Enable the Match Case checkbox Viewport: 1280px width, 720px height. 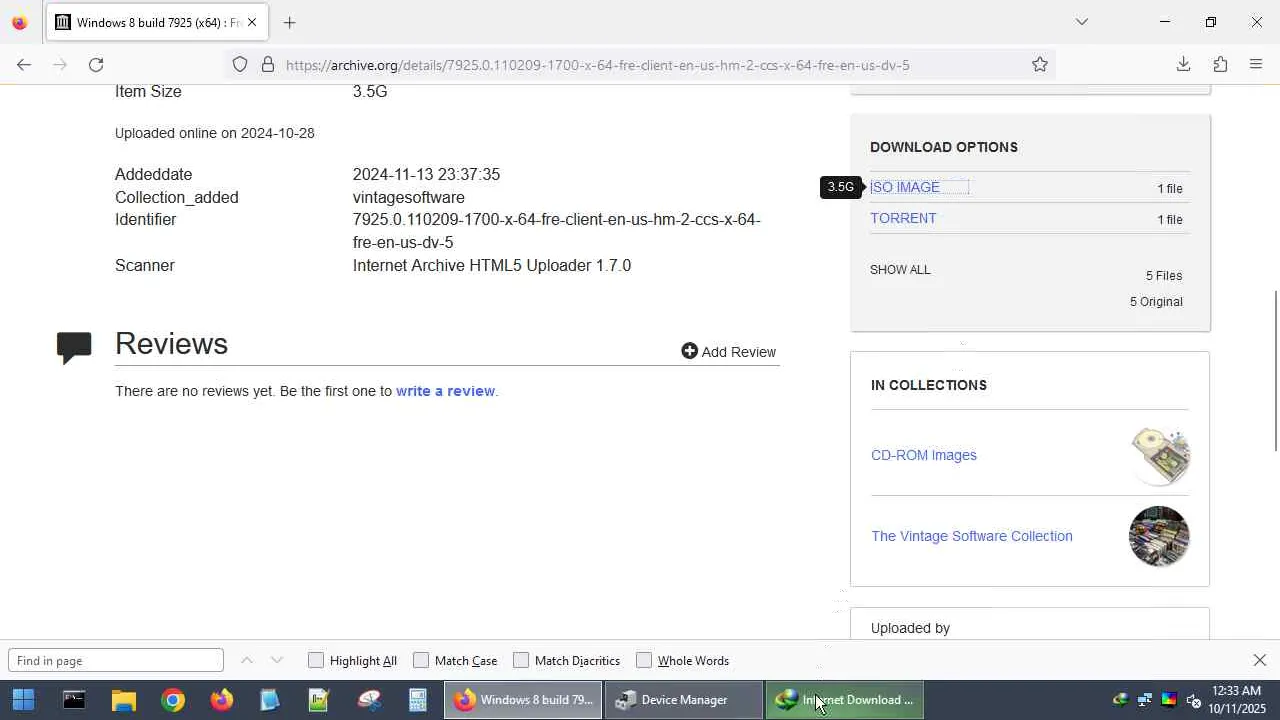click(x=421, y=660)
